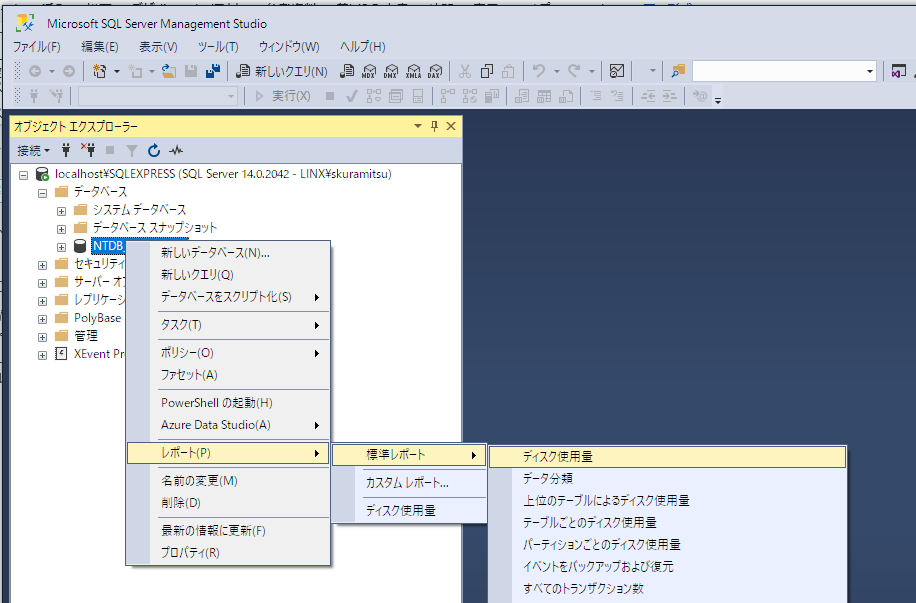Launch Activity Monitor from Object Explorer toolbar
Image resolution: width=916 pixels, height=603 pixels.
(x=174, y=150)
